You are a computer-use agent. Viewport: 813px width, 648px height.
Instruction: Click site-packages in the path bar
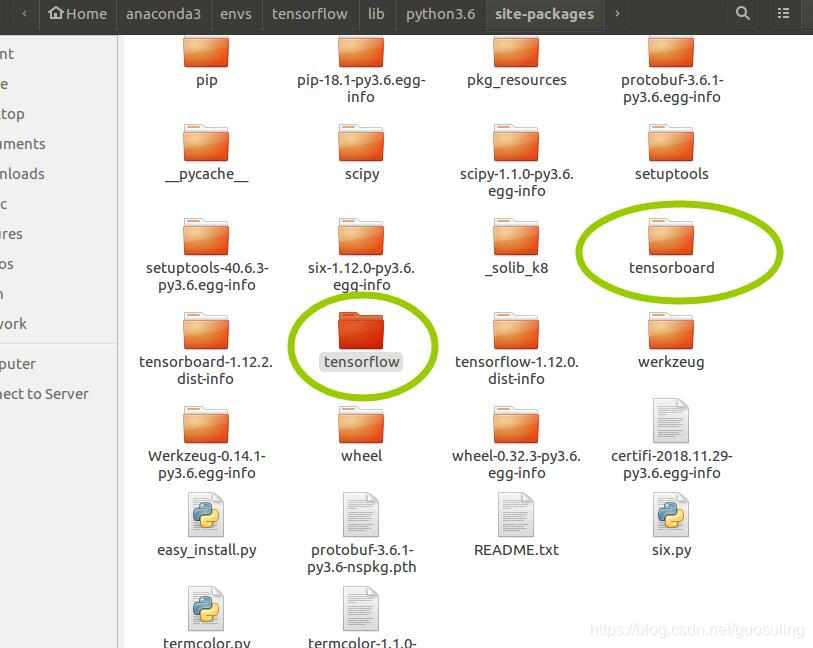[544, 13]
